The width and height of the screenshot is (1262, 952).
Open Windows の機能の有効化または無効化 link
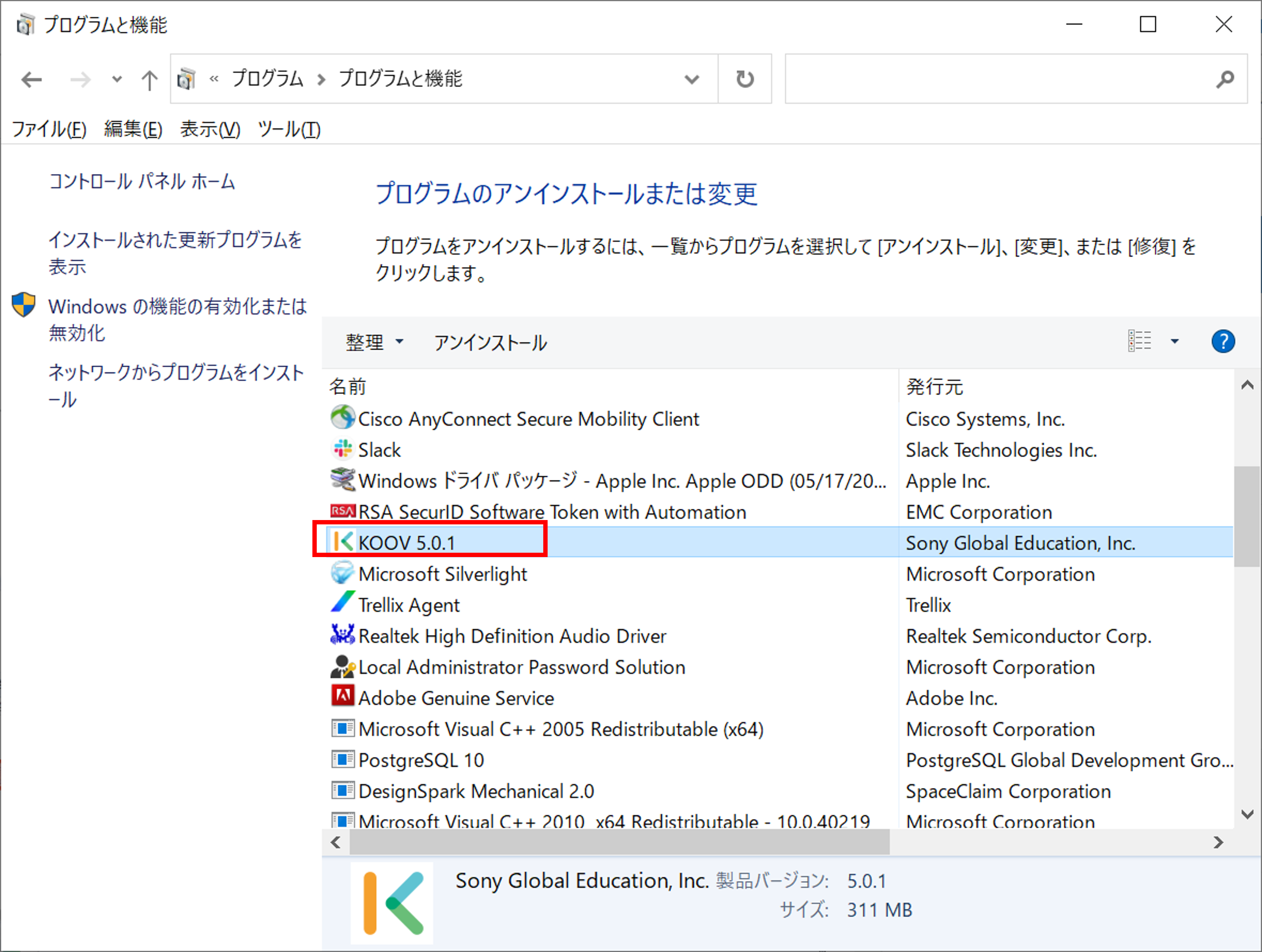coord(177,319)
